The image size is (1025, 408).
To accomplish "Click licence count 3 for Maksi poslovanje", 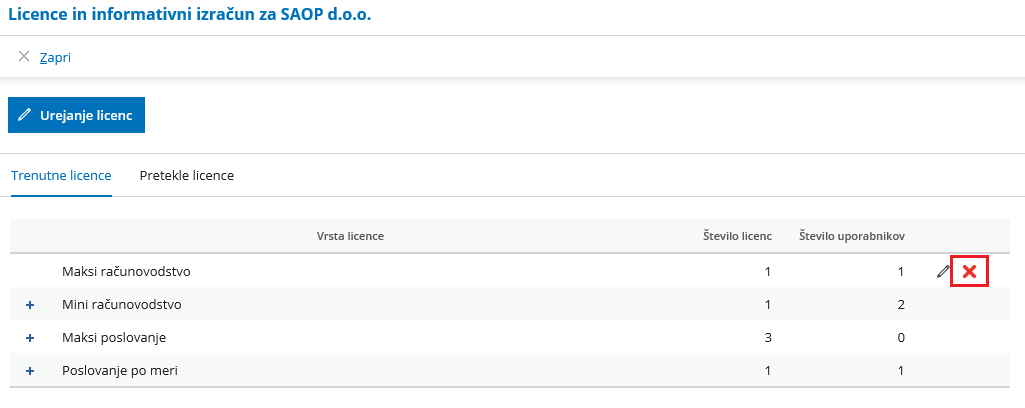I will tap(768, 338).
